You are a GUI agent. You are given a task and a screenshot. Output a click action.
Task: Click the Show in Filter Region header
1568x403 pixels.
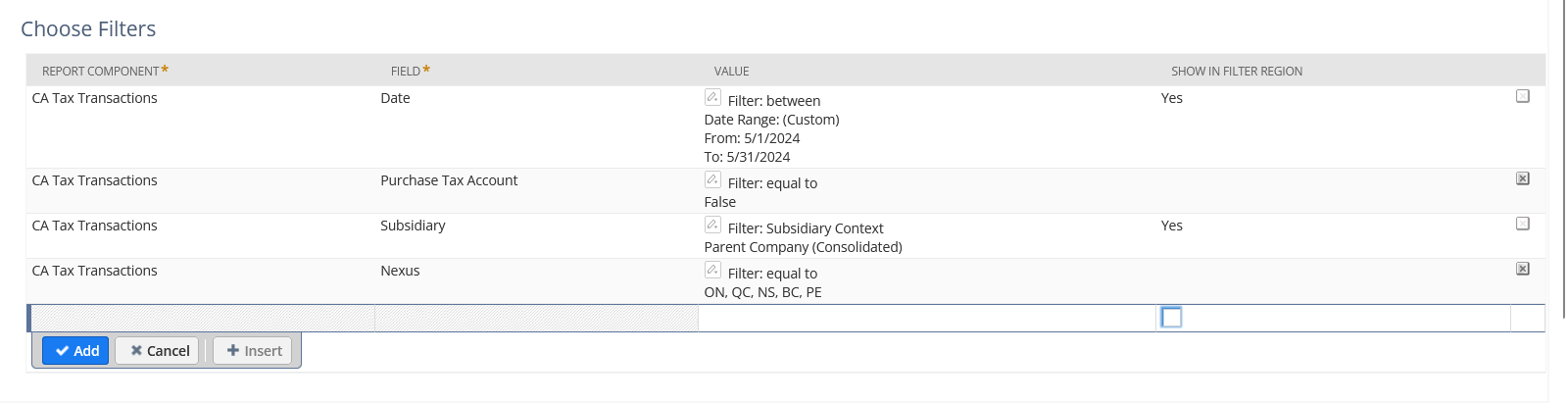(x=1236, y=72)
